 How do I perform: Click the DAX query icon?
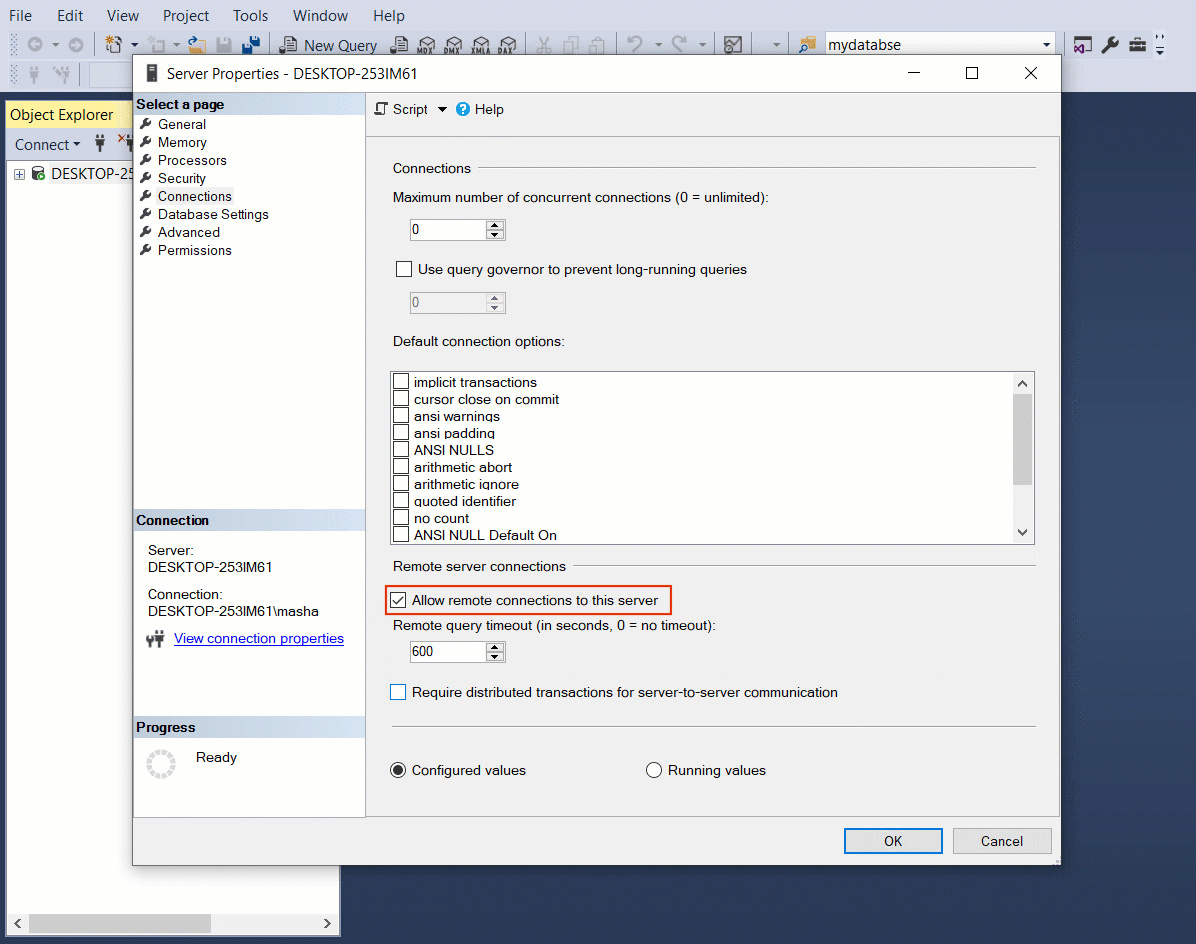(505, 45)
